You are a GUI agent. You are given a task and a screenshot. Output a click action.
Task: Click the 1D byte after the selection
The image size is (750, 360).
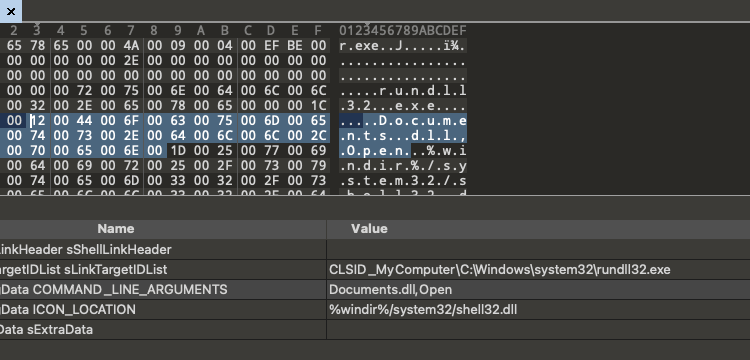(x=177, y=151)
